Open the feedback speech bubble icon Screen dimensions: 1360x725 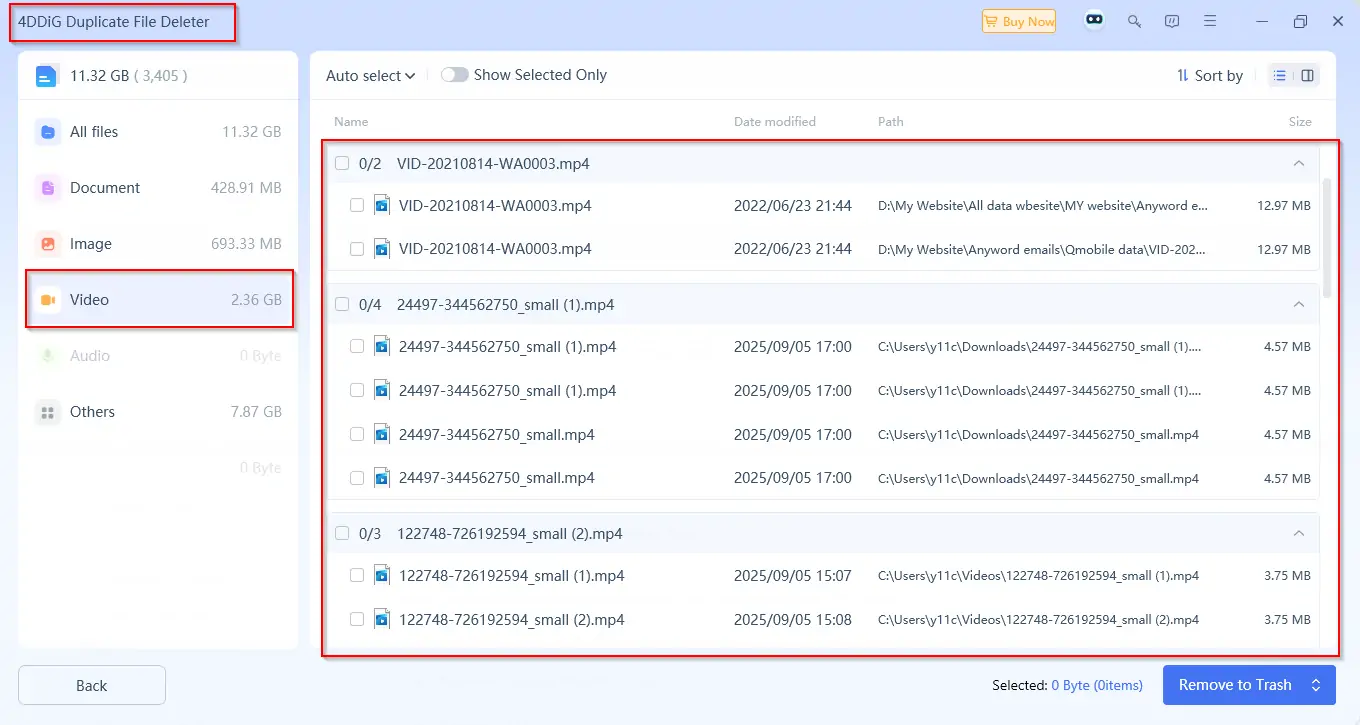coord(1172,21)
